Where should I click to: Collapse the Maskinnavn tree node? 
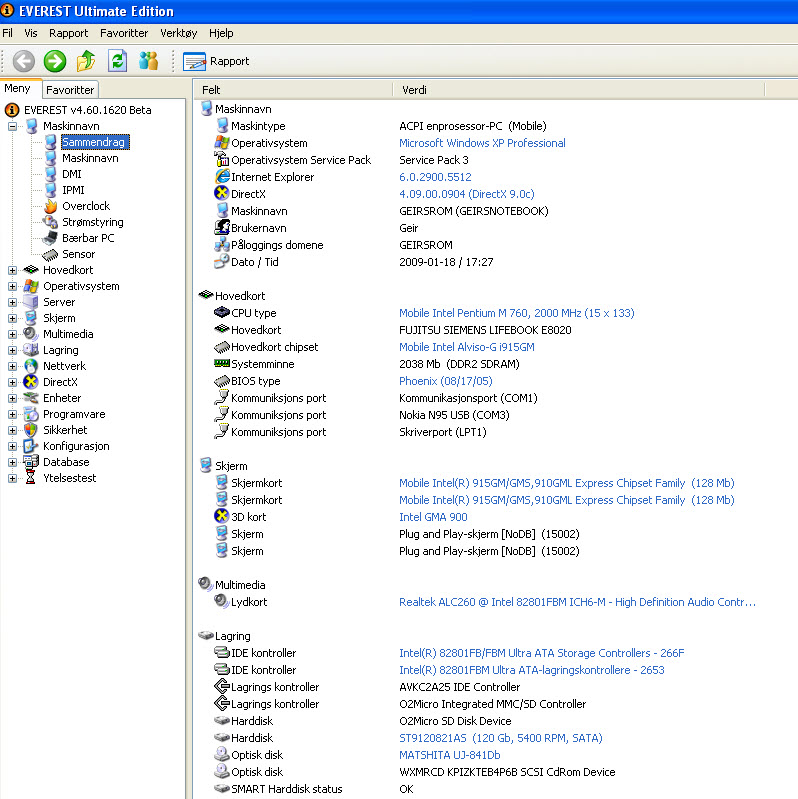point(13,126)
